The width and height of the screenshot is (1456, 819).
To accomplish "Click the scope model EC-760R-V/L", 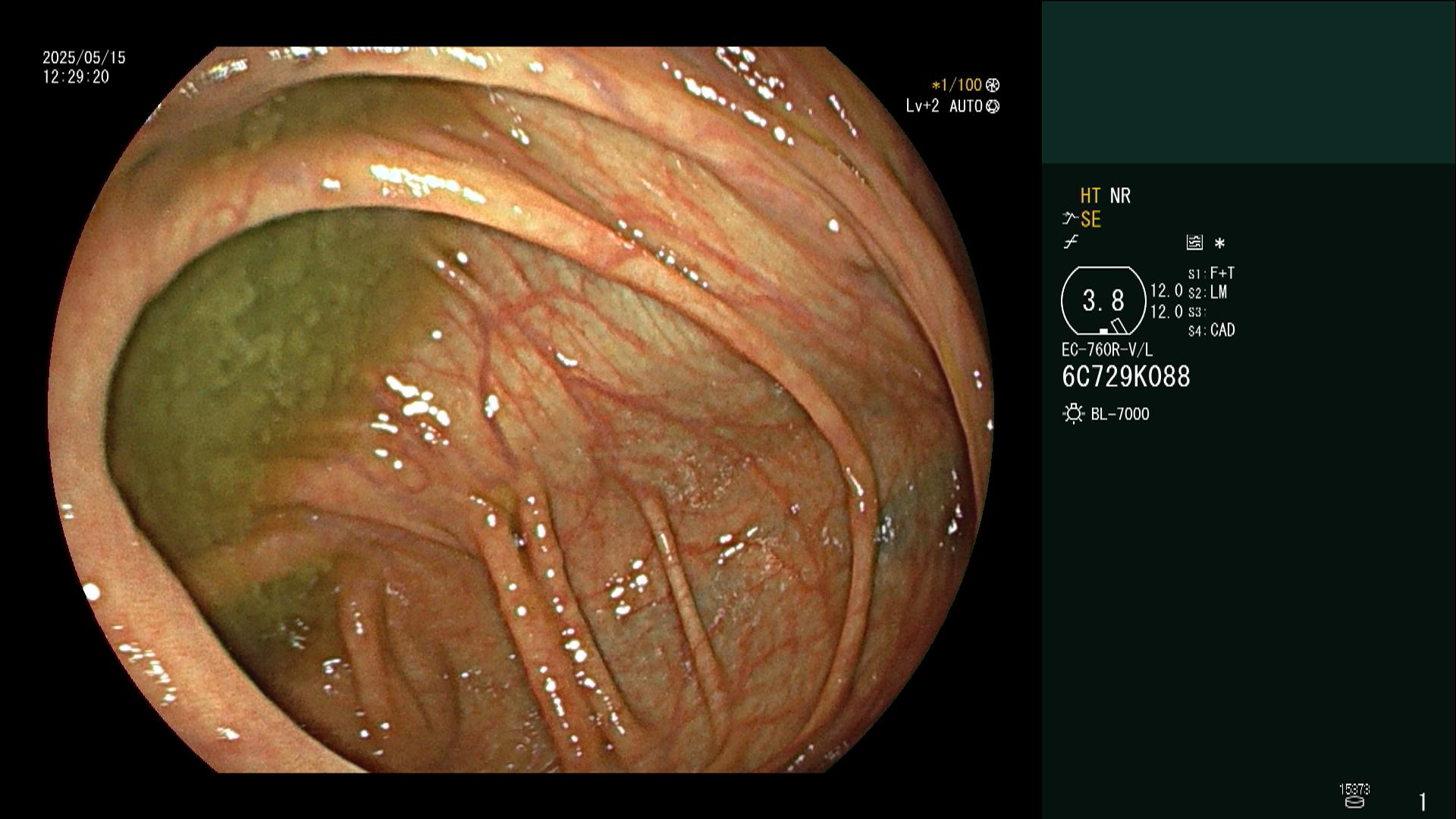I will tap(1106, 350).
